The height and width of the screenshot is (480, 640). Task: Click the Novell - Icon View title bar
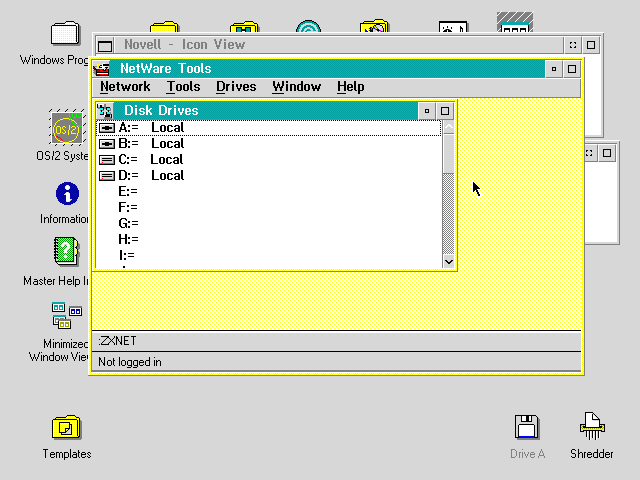[x=339, y=45]
